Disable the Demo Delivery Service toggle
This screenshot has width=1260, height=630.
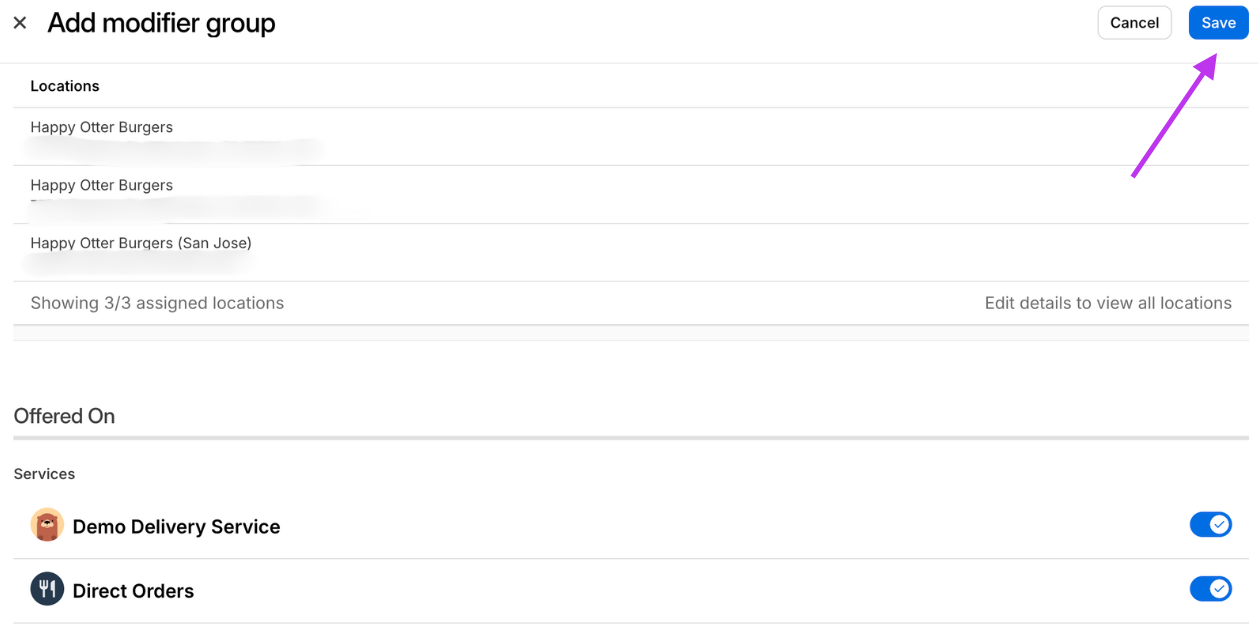1210,525
